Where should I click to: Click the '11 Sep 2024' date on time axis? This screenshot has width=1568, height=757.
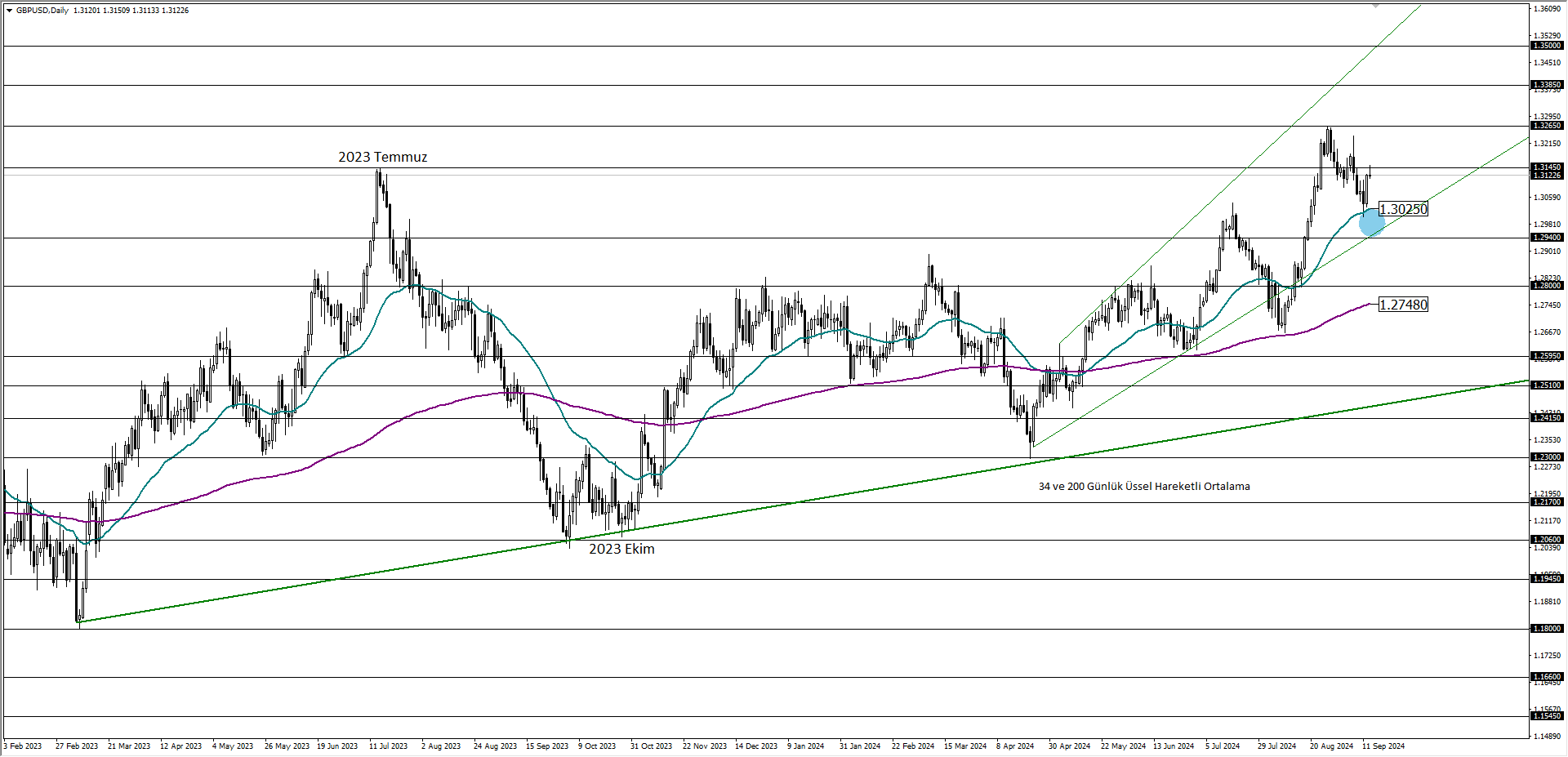pos(1383,746)
